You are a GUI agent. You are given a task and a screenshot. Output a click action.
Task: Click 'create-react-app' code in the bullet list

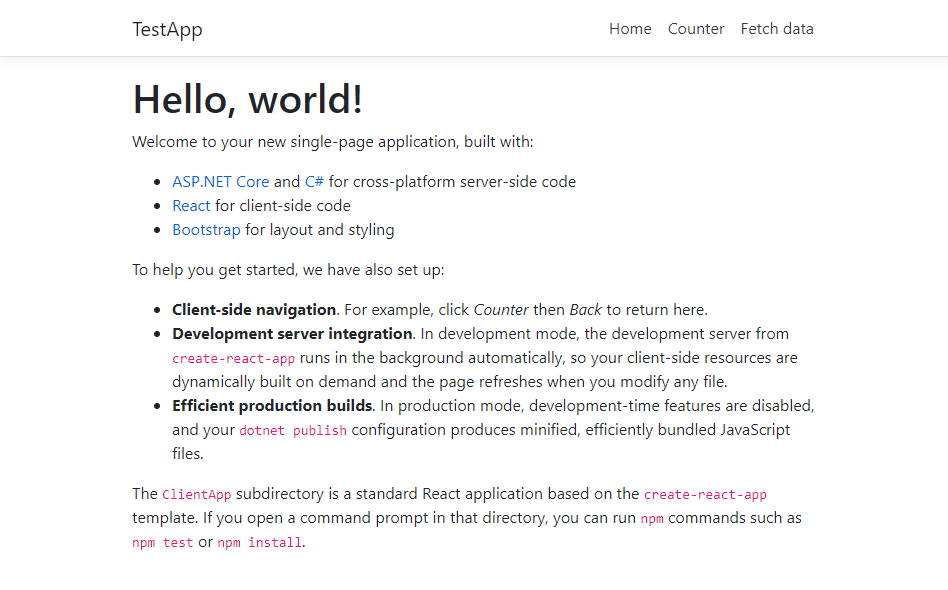tap(233, 358)
